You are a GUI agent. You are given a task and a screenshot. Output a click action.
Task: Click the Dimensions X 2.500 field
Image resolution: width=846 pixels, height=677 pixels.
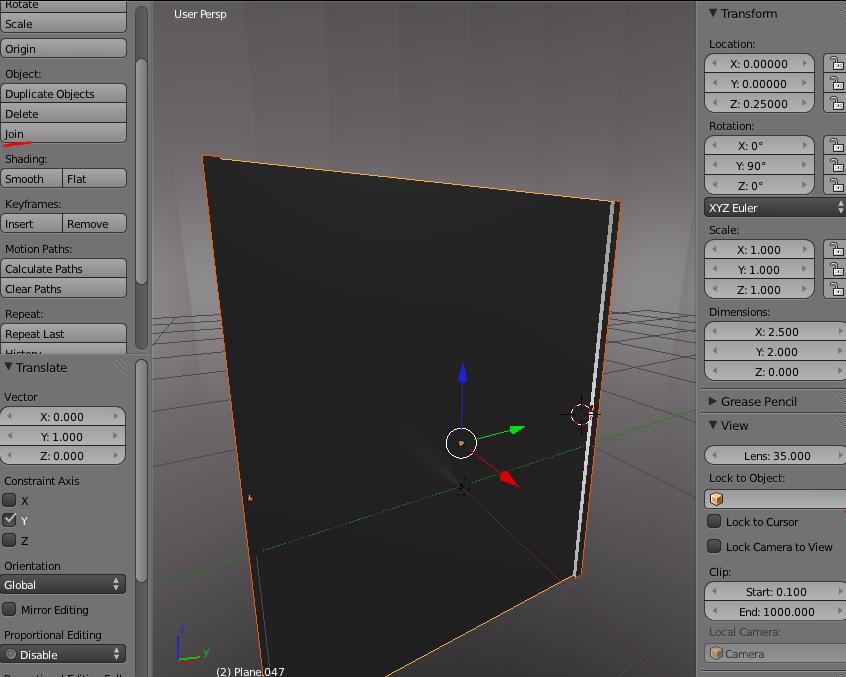775,331
